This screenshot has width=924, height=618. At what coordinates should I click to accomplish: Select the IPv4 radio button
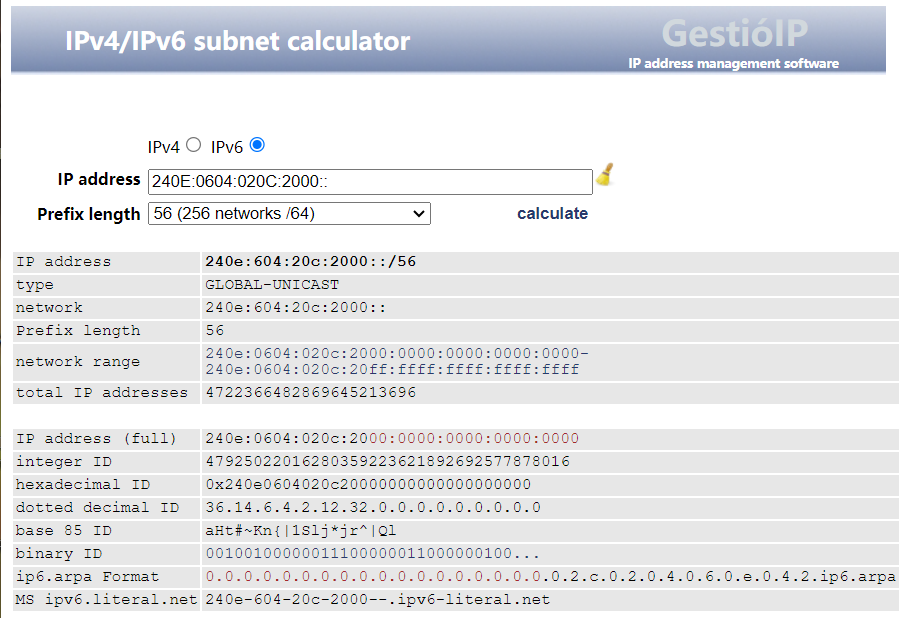(194, 145)
